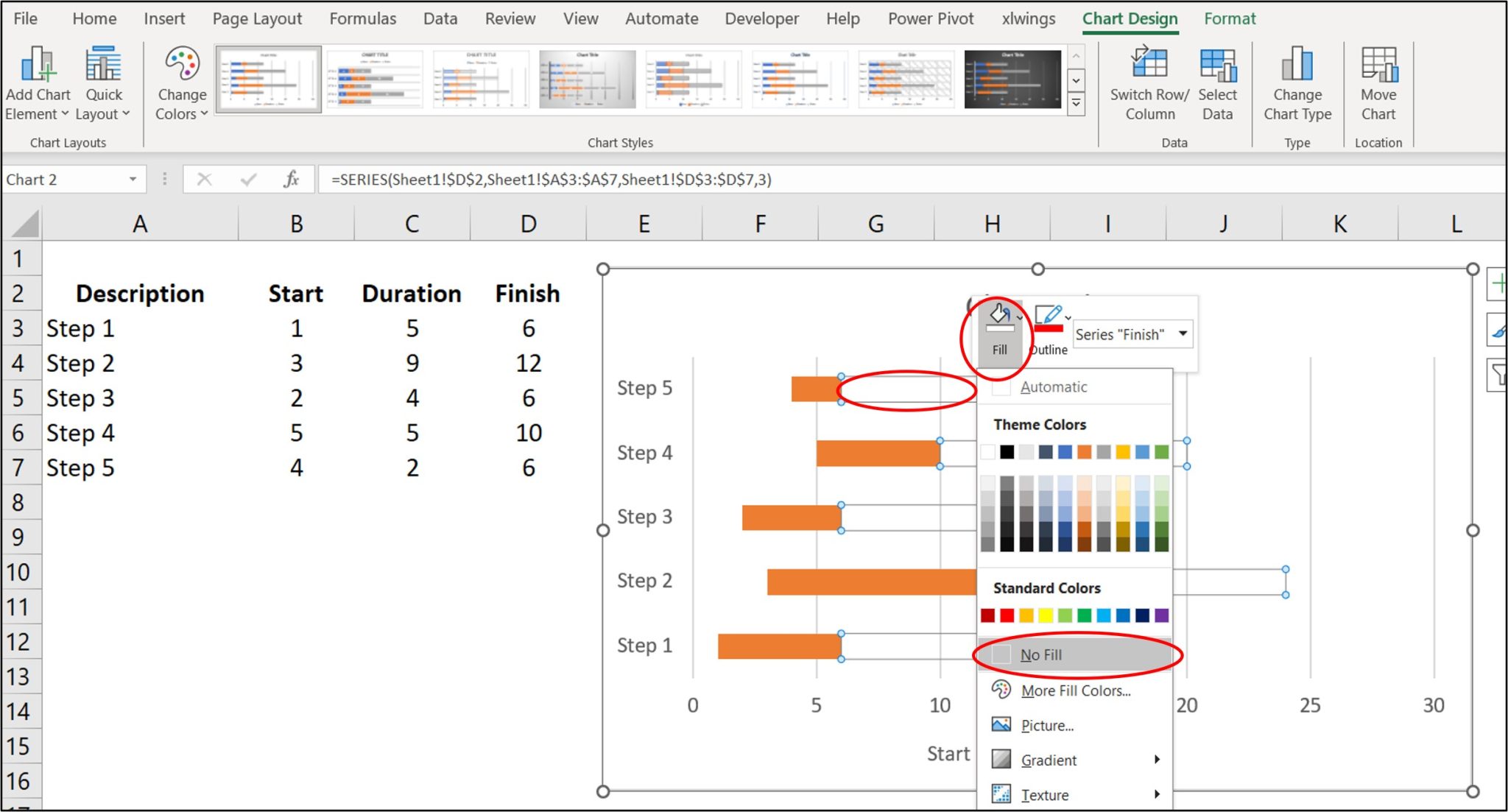Open the Formulas menu tab
The width and height of the screenshot is (1508, 812).
[x=362, y=18]
